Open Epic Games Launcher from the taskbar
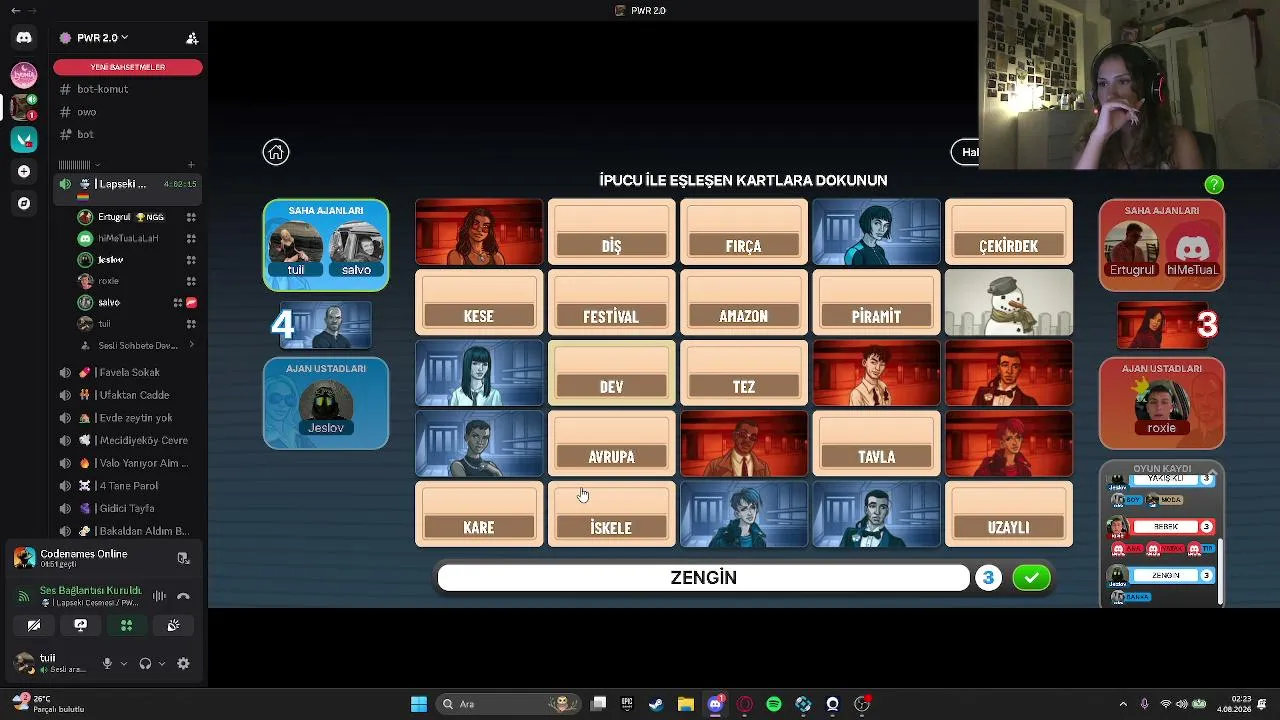Viewport: 1280px width, 720px height. (627, 704)
